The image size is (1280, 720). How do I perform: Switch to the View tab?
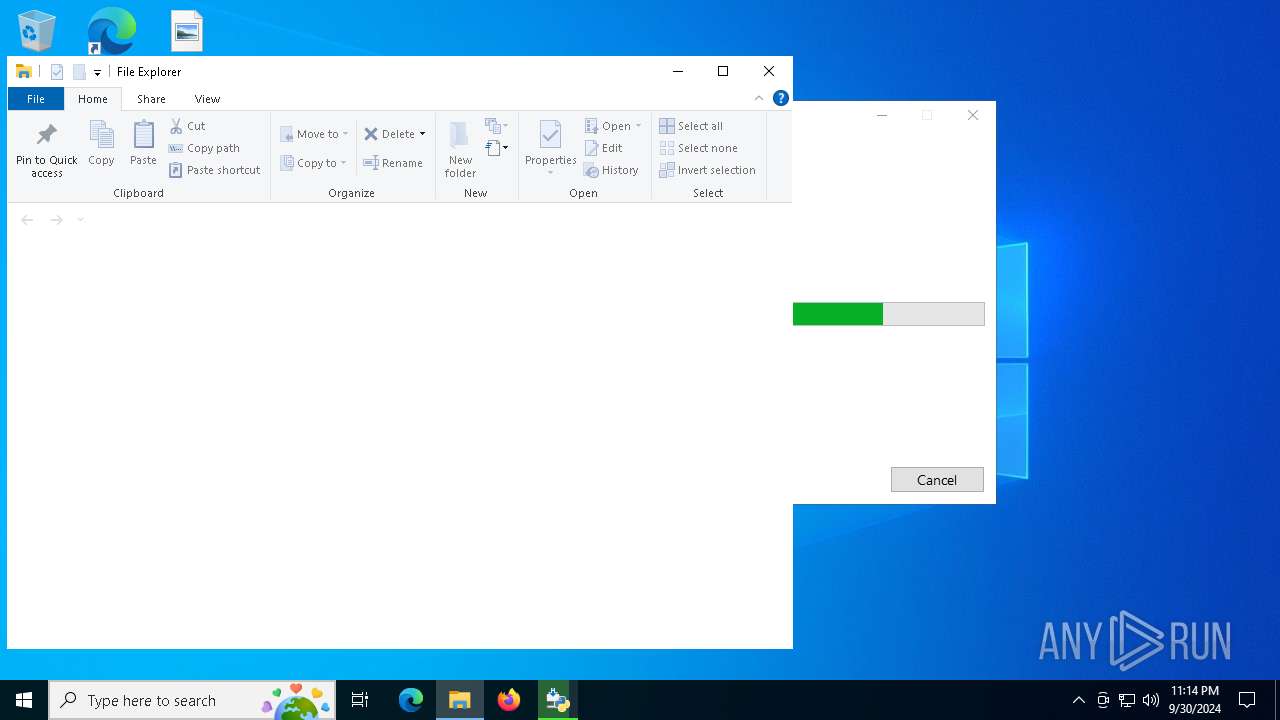[207, 99]
